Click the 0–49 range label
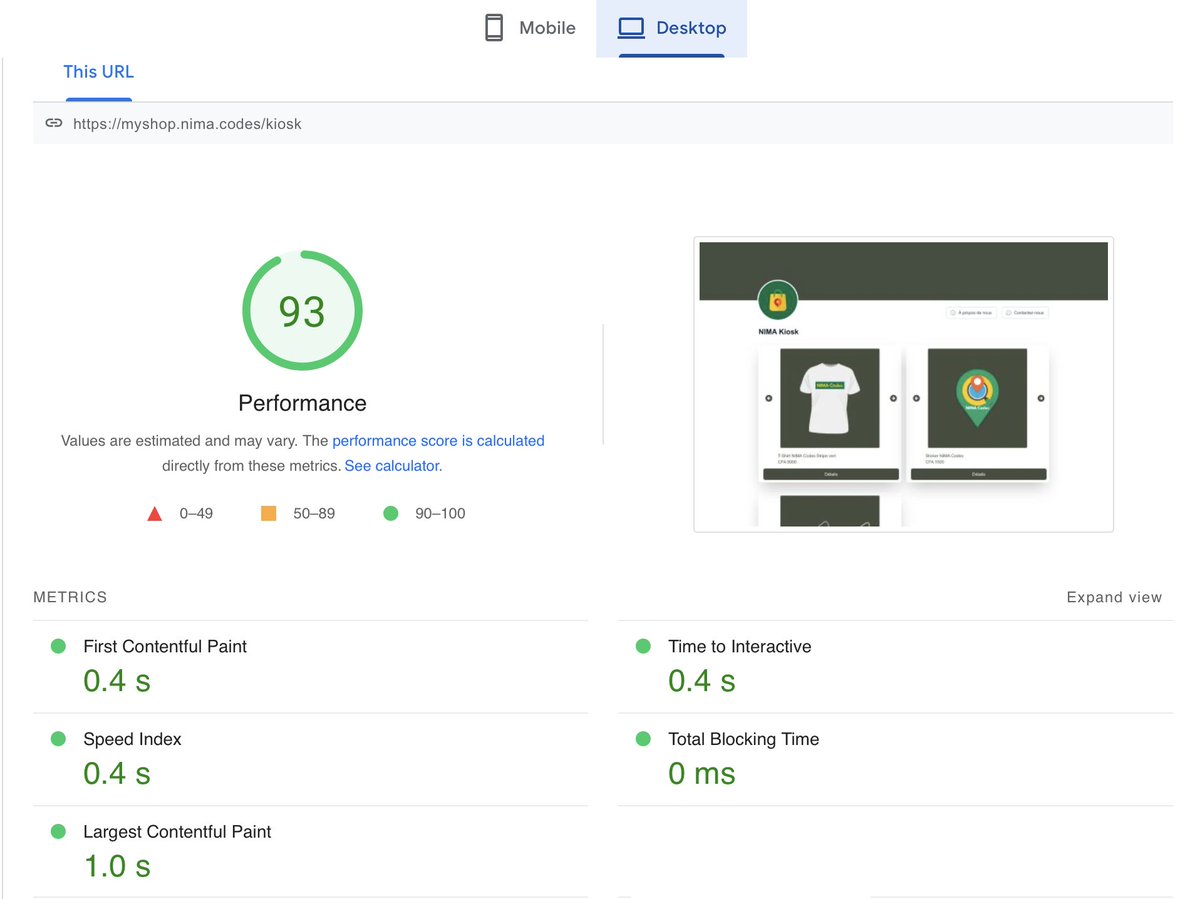The image size is (1200, 899). pyautogui.click(x=196, y=514)
